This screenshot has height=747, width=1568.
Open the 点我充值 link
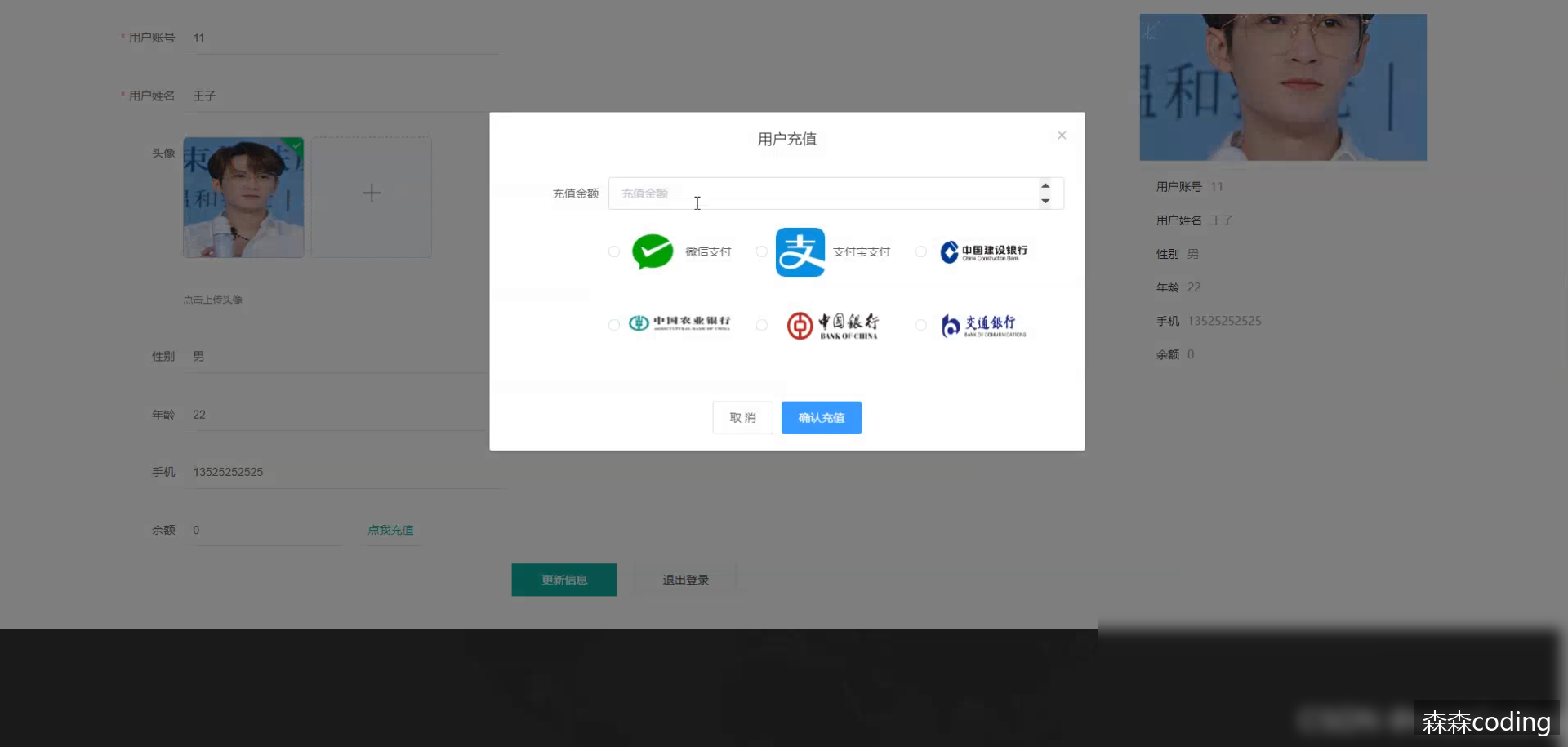point(390,530)
